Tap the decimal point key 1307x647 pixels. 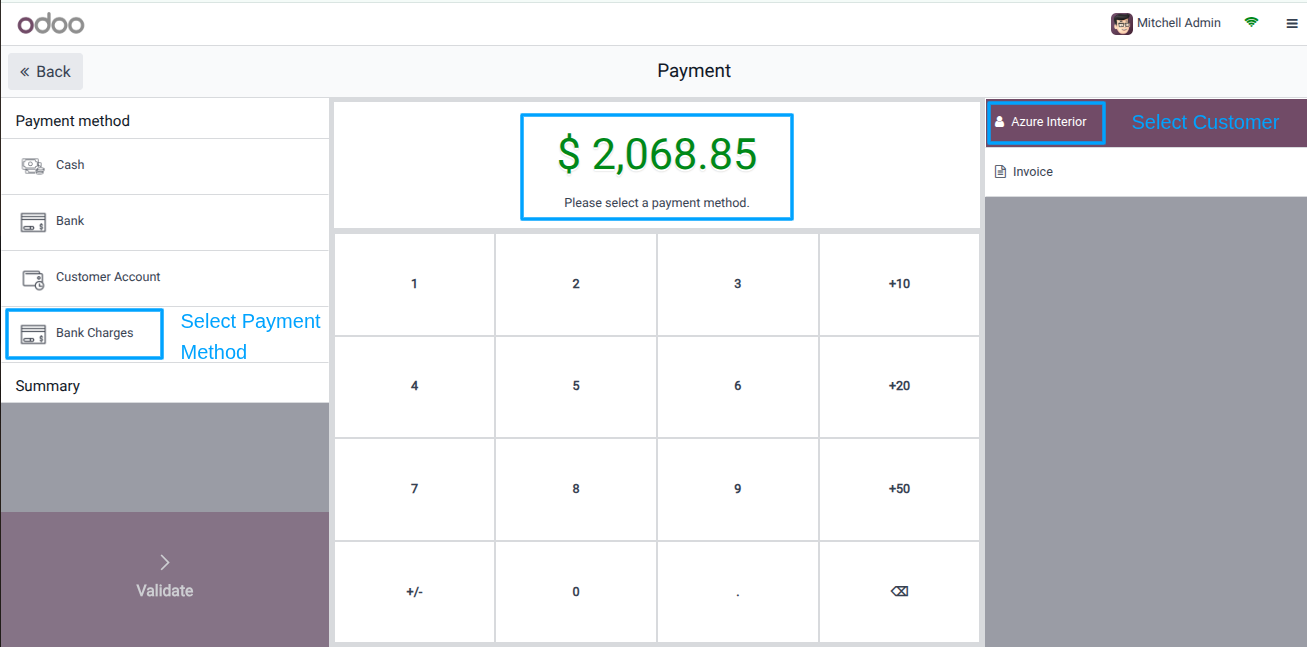pos(738,592)
